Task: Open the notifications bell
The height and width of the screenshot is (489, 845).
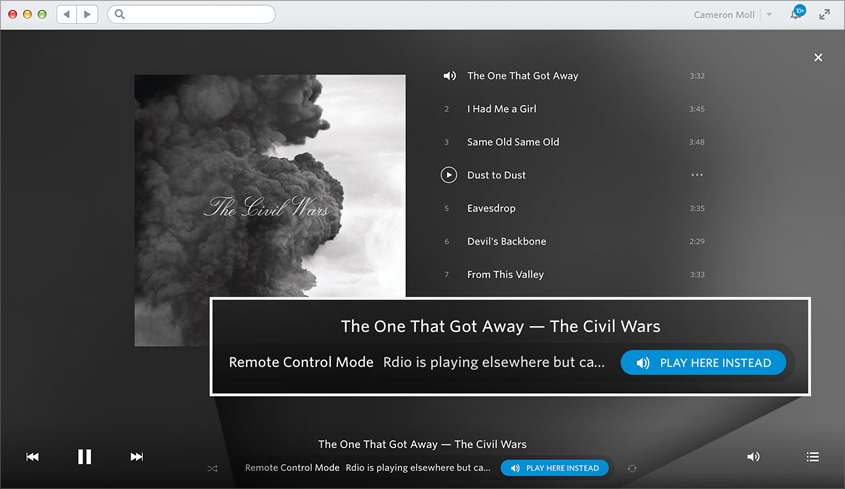Action: coord(797,13)
